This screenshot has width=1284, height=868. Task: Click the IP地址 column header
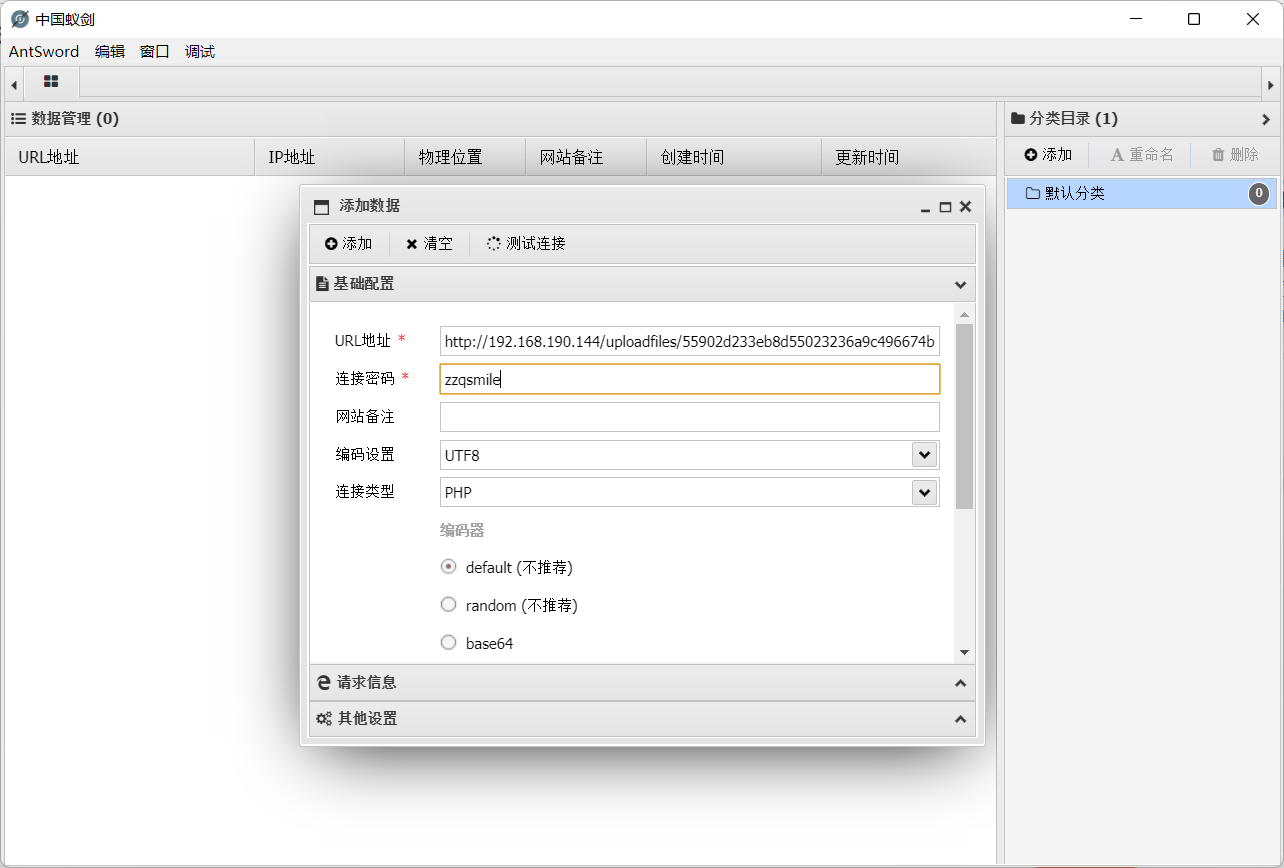click(x=330, y=157)
